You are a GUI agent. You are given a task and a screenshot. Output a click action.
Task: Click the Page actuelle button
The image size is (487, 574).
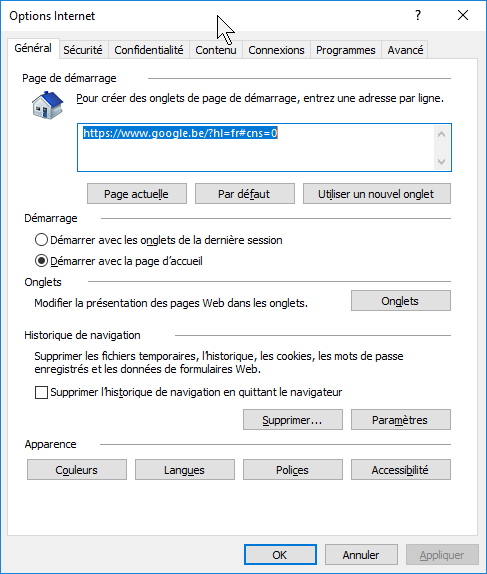click(x=137, y=194)
